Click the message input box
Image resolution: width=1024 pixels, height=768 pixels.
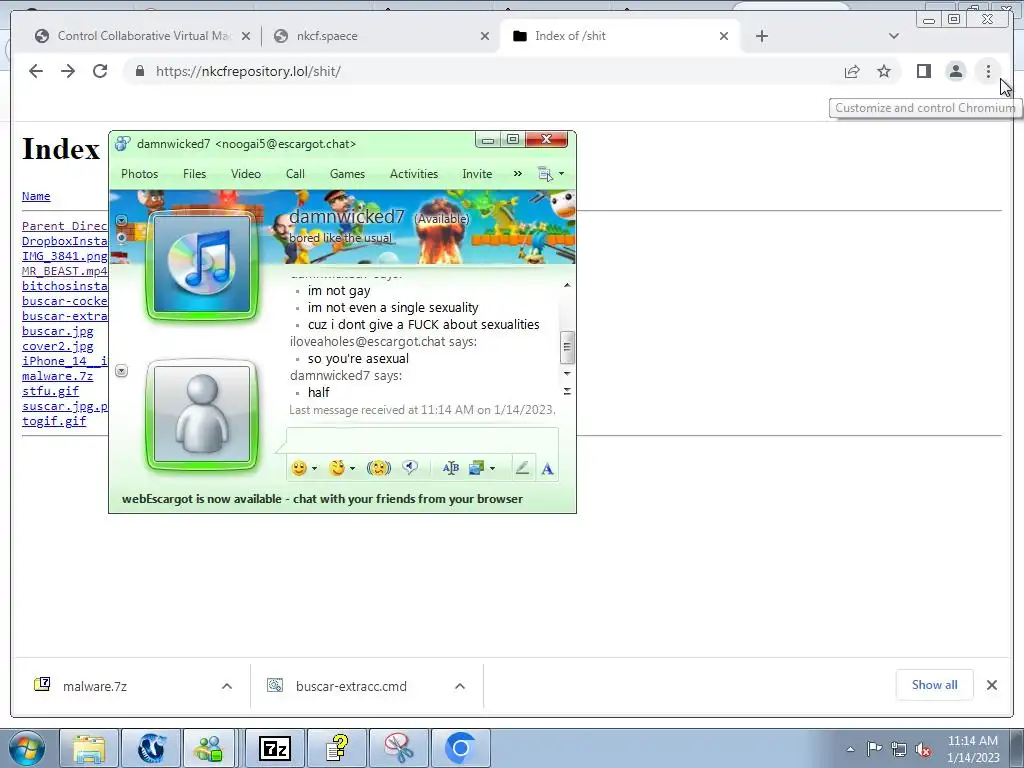pyautogui.click(x=422, y=440)
